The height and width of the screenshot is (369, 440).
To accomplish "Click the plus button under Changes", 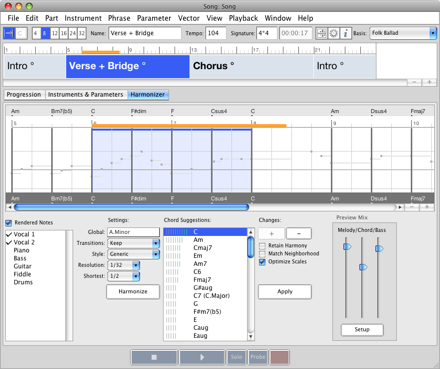I will 271,234.
